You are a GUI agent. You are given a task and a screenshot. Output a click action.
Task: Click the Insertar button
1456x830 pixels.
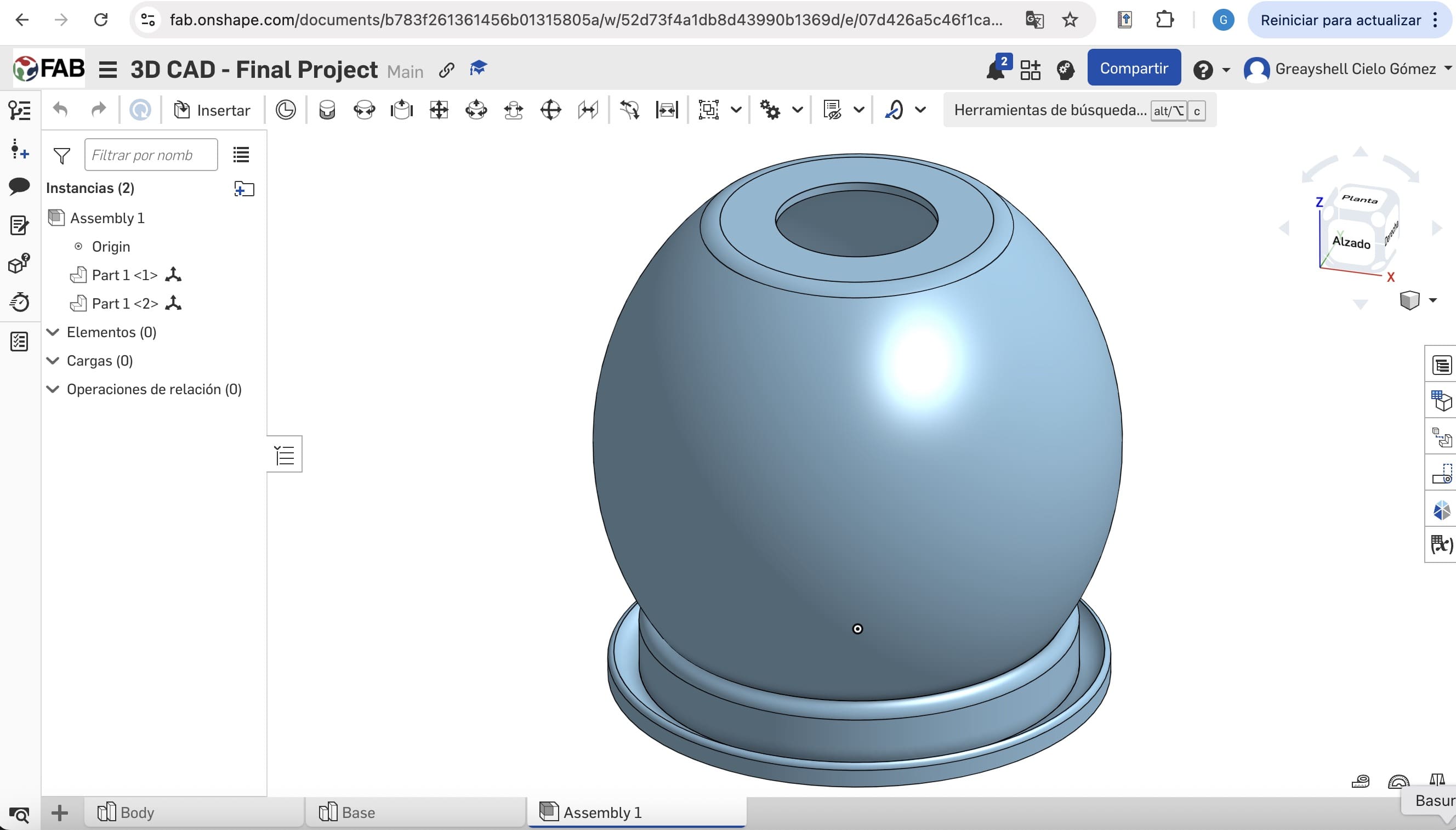212,110
